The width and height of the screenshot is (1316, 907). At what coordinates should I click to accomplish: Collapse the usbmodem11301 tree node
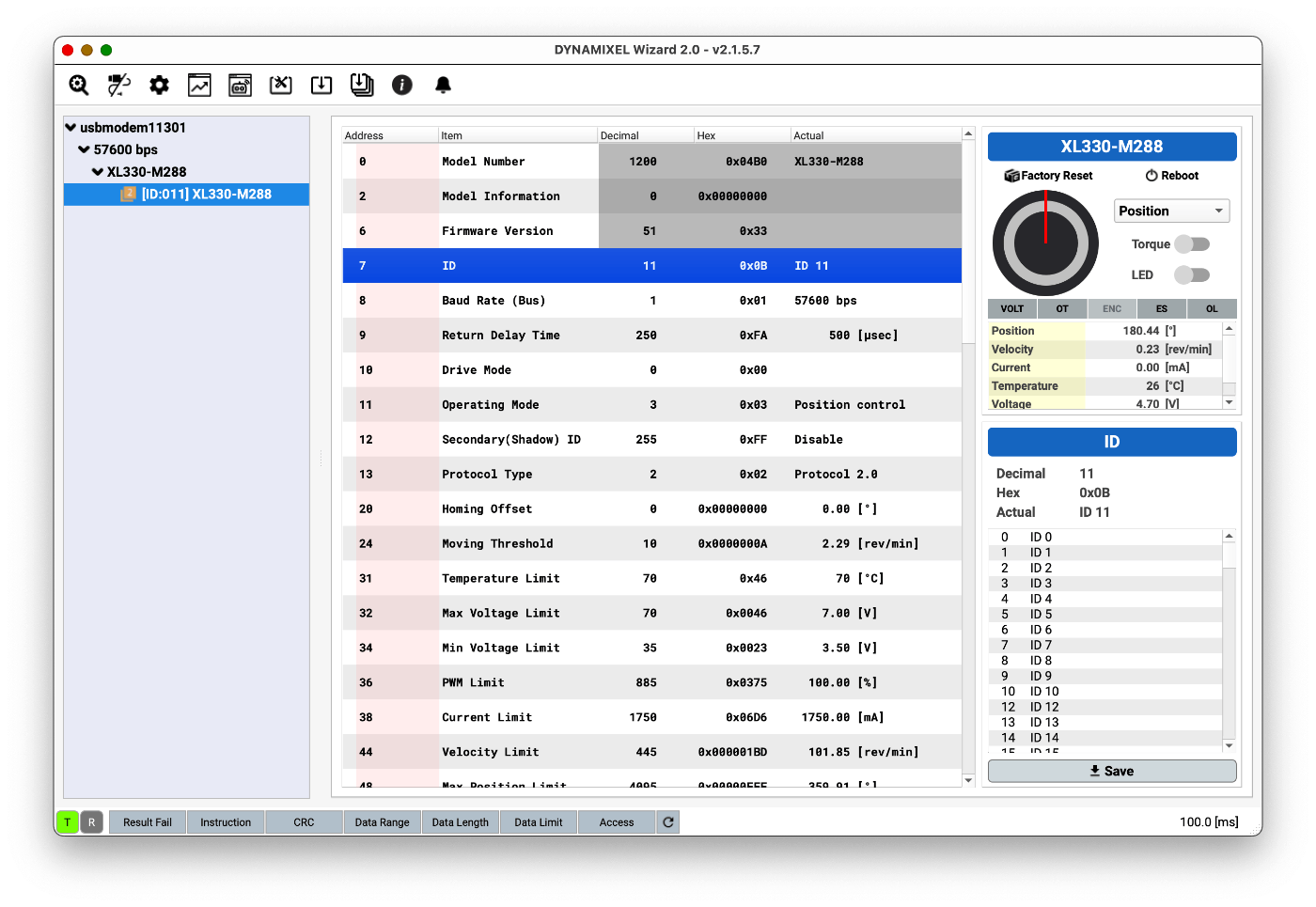point(70,127)
